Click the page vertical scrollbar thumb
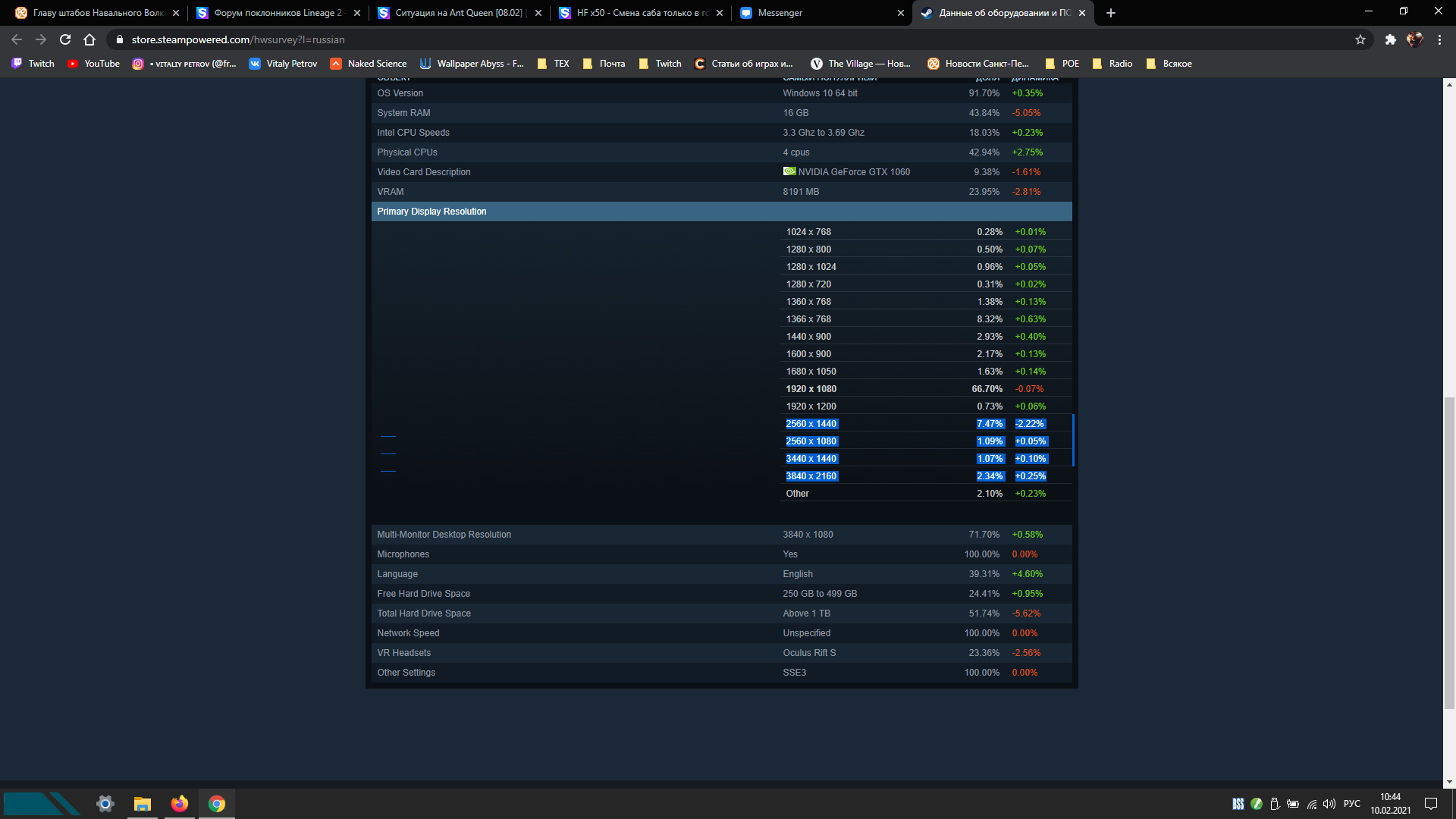This screenshot has height=819, width=1456. pos(1449,552)
